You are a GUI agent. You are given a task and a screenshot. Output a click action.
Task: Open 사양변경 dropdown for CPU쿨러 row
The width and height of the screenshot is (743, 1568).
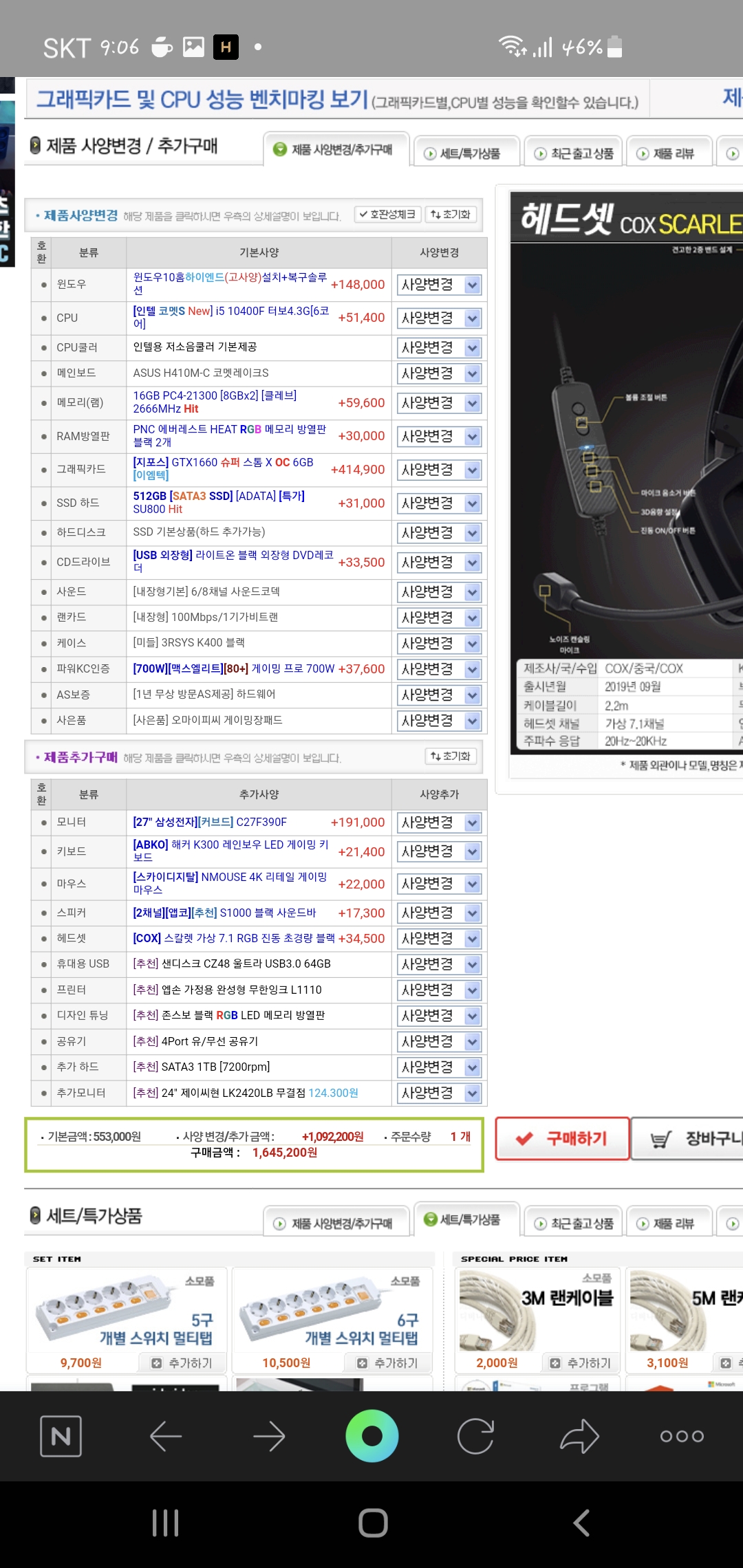click(x=439, y=347)
